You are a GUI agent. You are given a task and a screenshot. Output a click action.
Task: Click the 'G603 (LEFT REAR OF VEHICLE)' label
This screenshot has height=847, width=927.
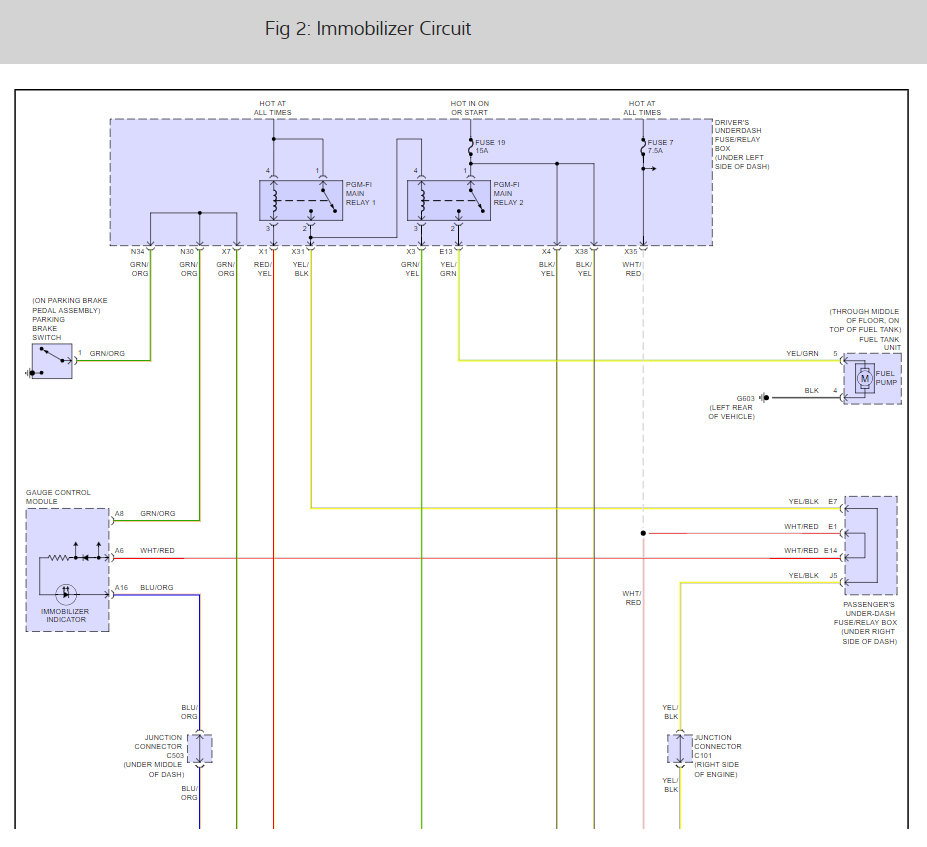tap(732, 407)
